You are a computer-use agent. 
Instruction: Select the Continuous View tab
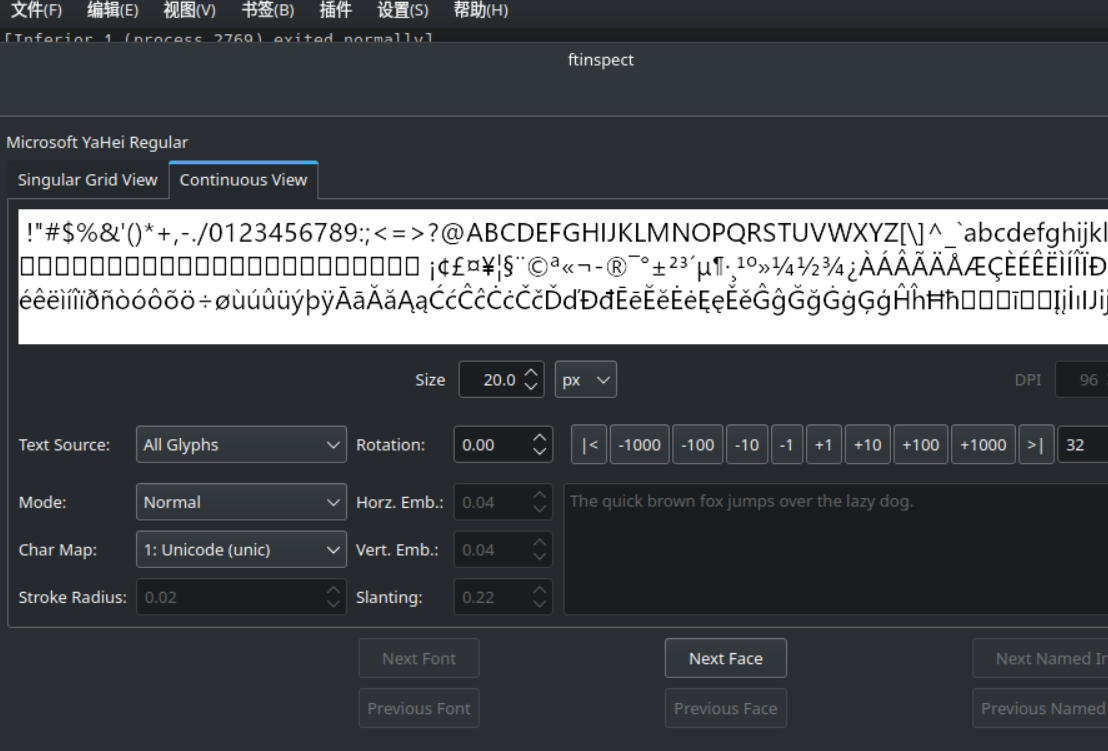[x=243, y=180]
